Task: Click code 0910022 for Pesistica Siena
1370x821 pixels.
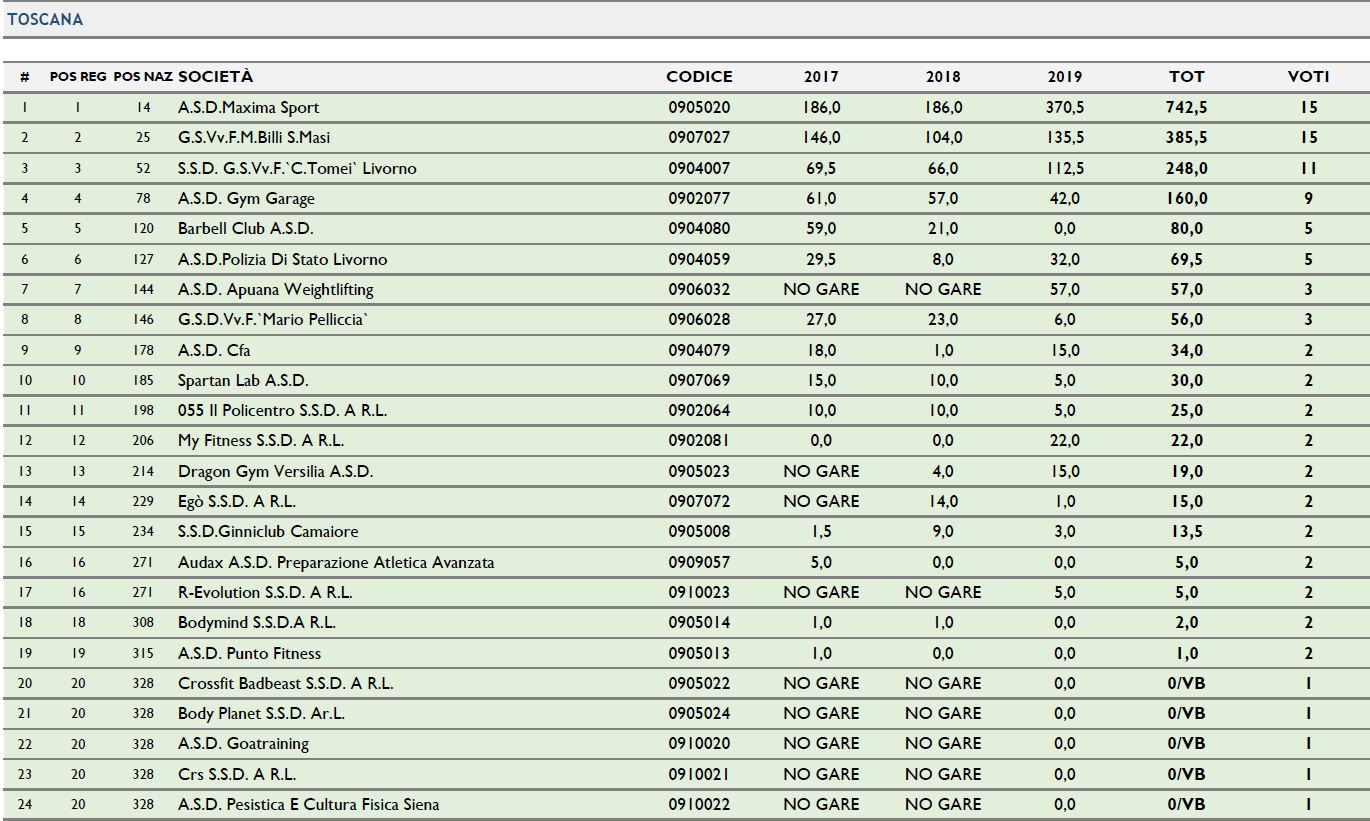Action: click(699, 804)
